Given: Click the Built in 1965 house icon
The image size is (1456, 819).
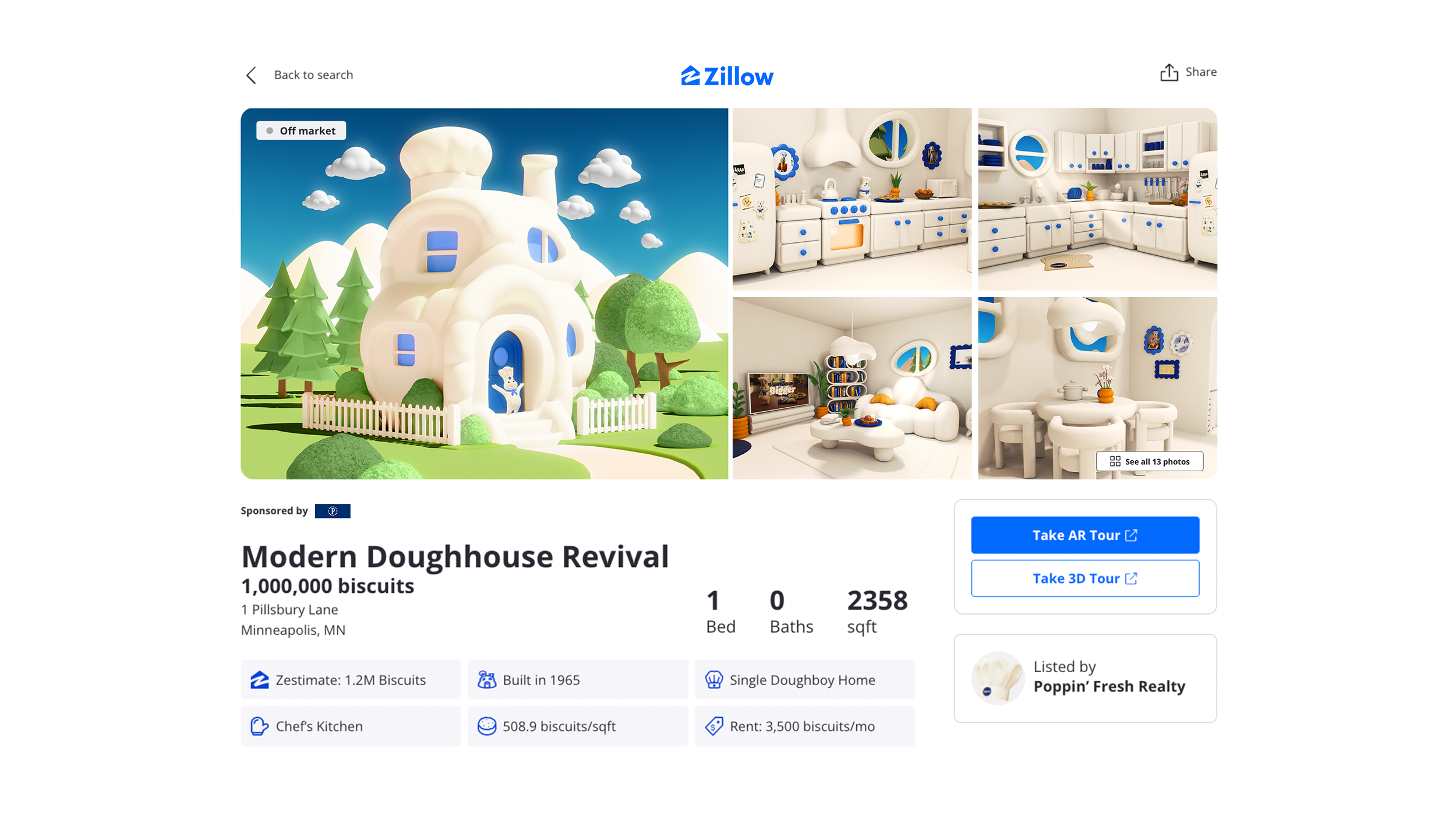Looking at the screenshot, I should pyautogui.click(x=487, y=680).
